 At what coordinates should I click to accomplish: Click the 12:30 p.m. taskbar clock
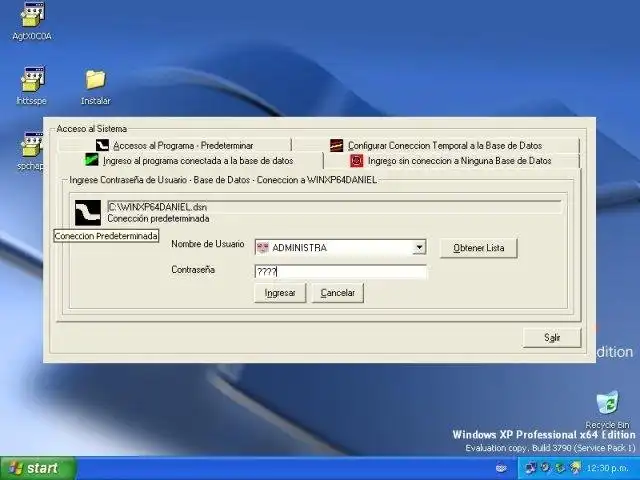(x=607, y=468)
